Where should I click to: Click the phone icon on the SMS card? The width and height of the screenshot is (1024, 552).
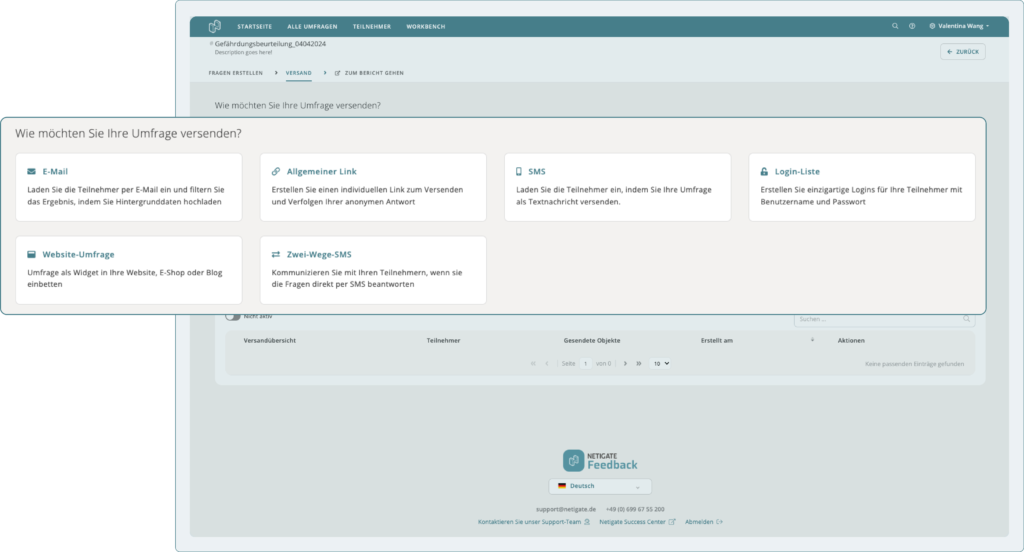coord(519,171)
